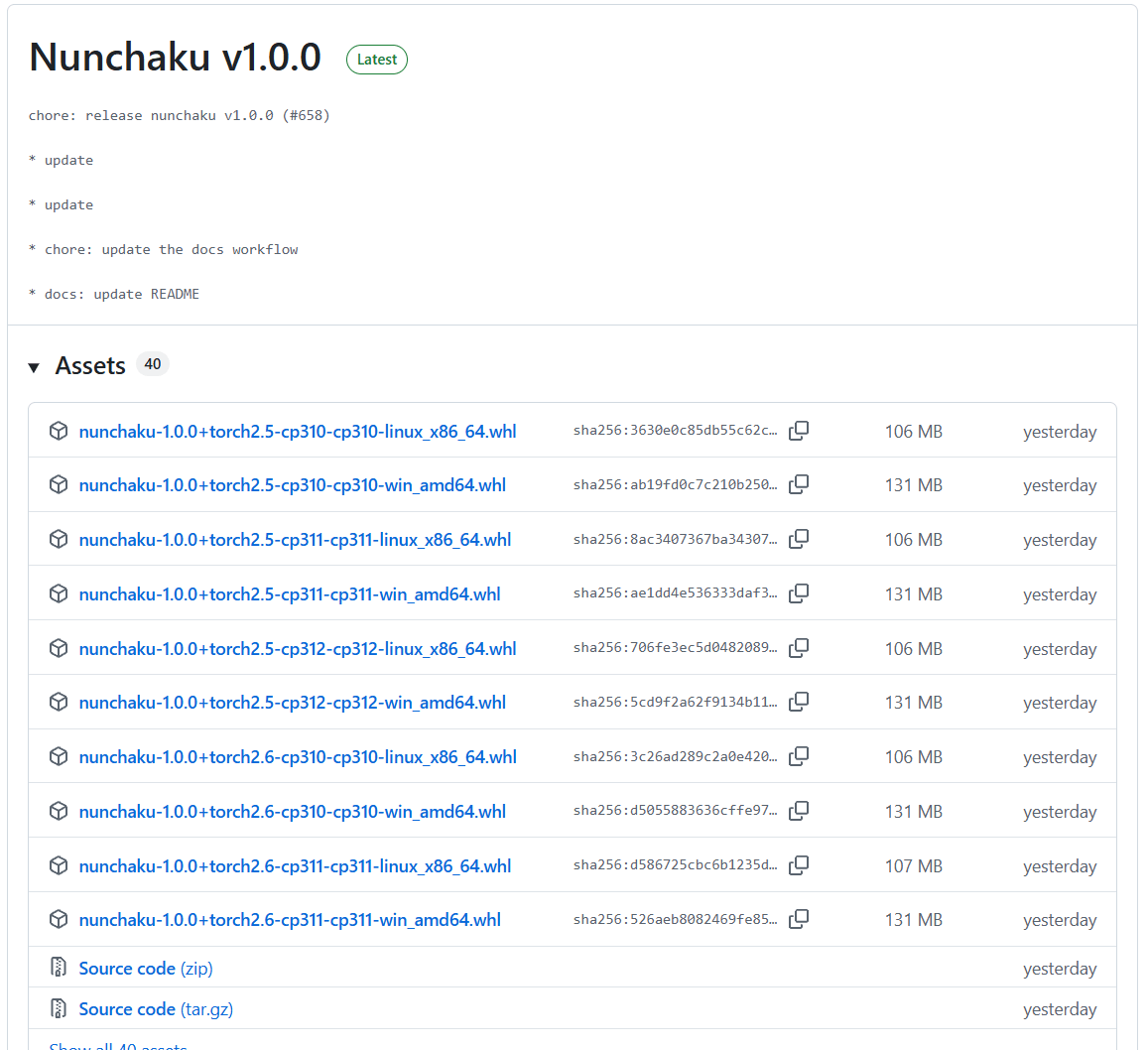Click package icon beside torch2.5-cp311 linux wheel
The height and width of the screenshot is (1050, 1148).
coord(59,539)
